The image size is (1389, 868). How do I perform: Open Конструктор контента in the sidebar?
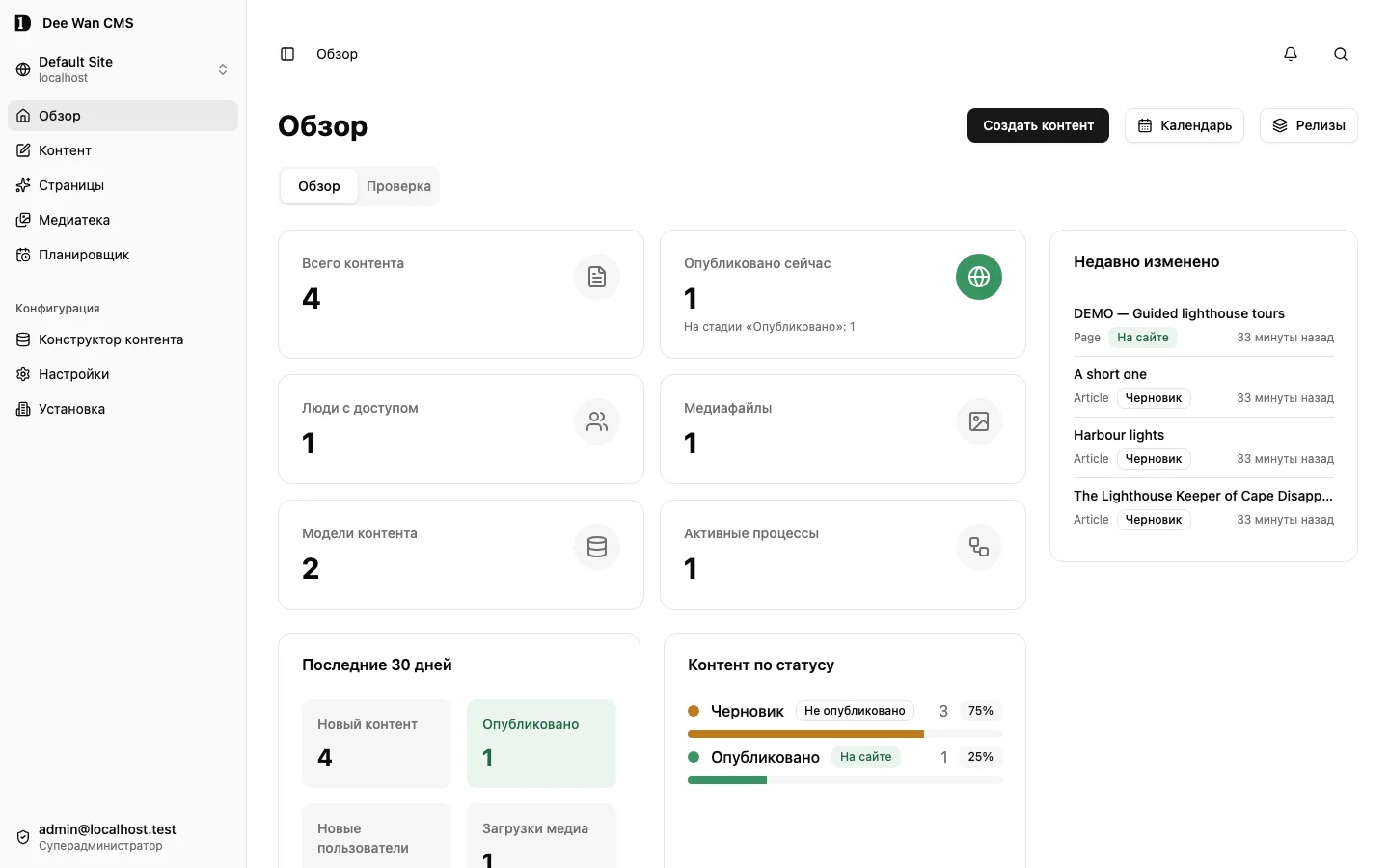click(x=123, y=339)
